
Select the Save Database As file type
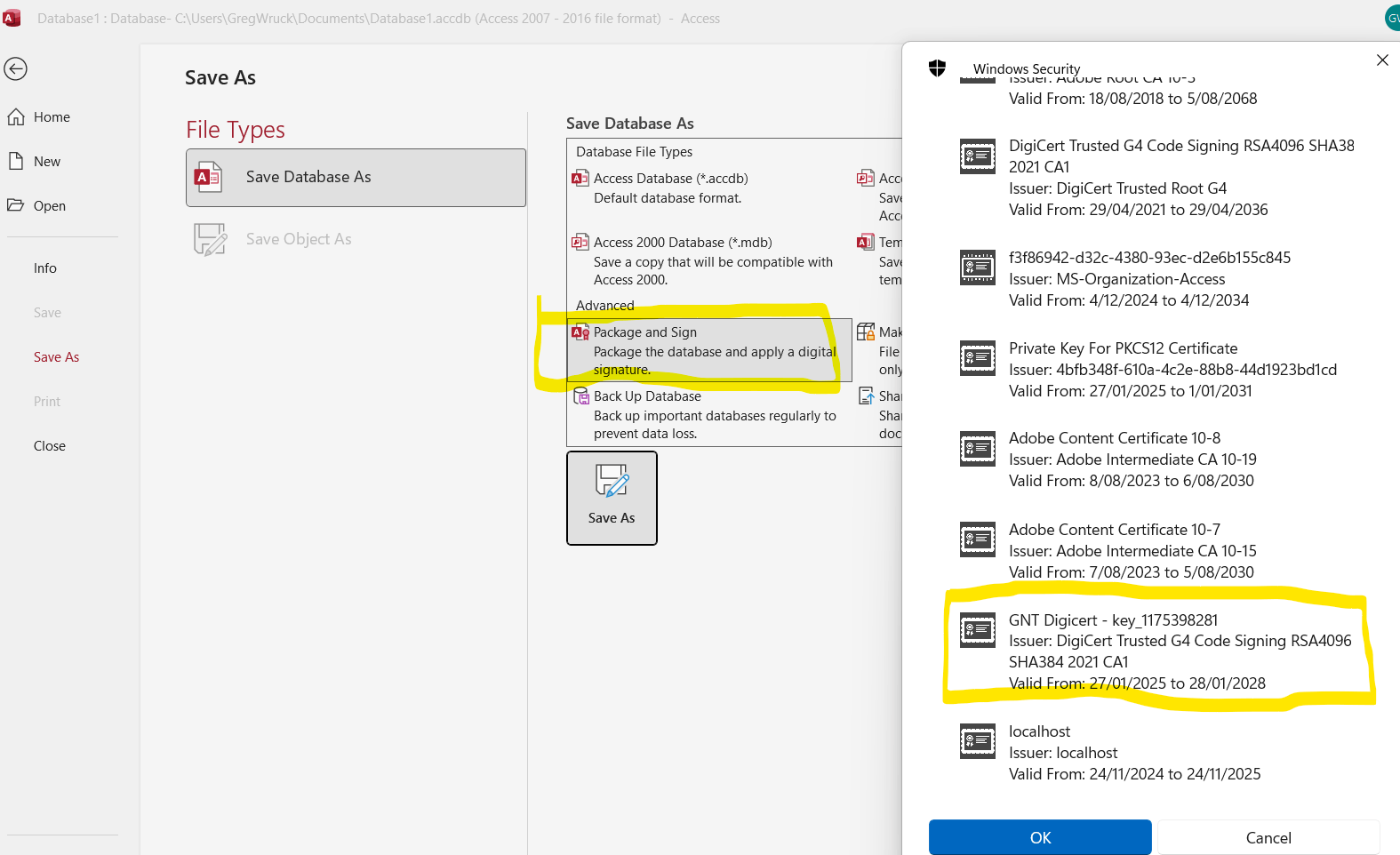(356, 178)
